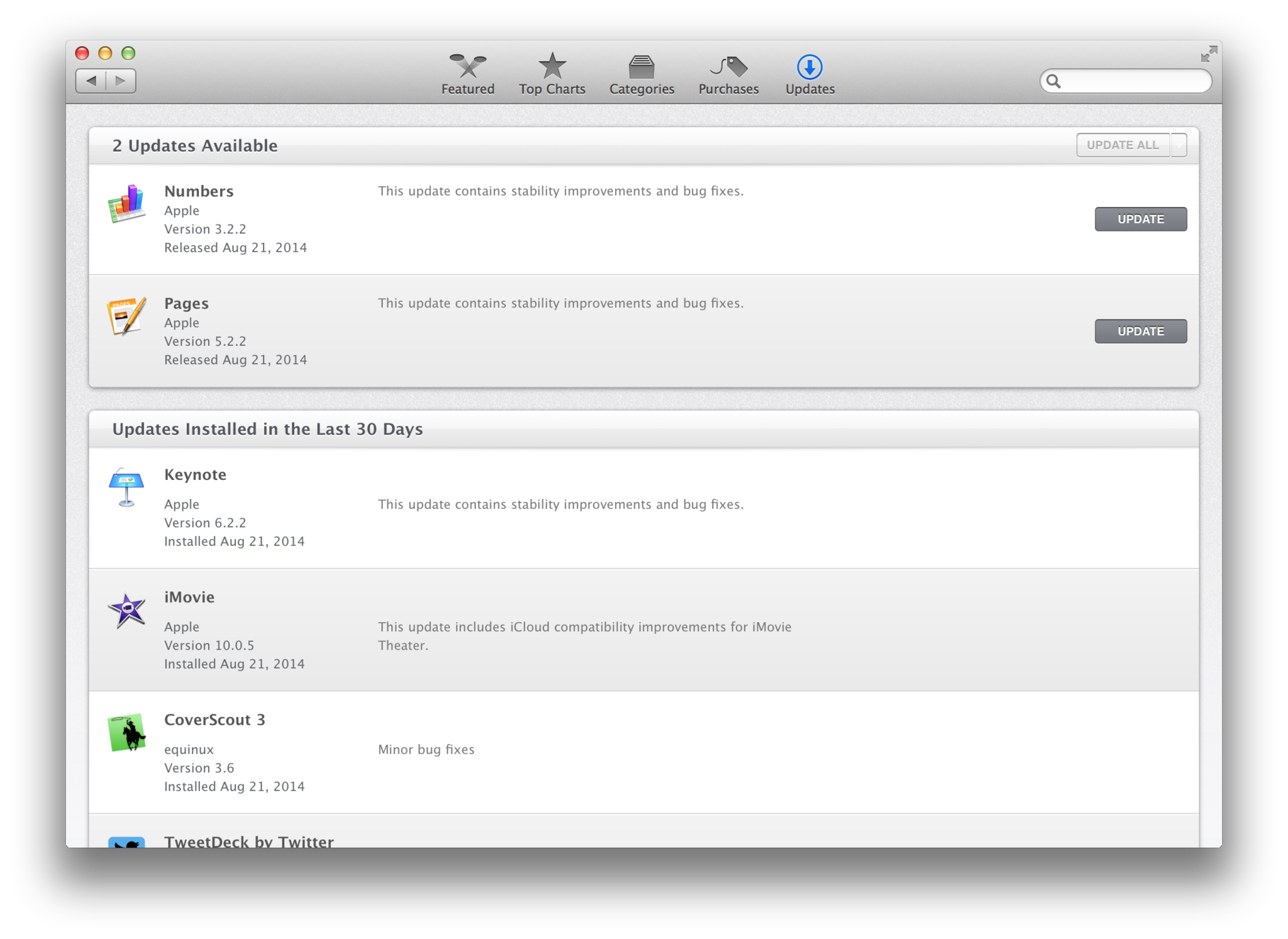Click Pages 'Version 5.2.2' text
The height and width of the screenshot is (939, 1288).
click(205, 341)
